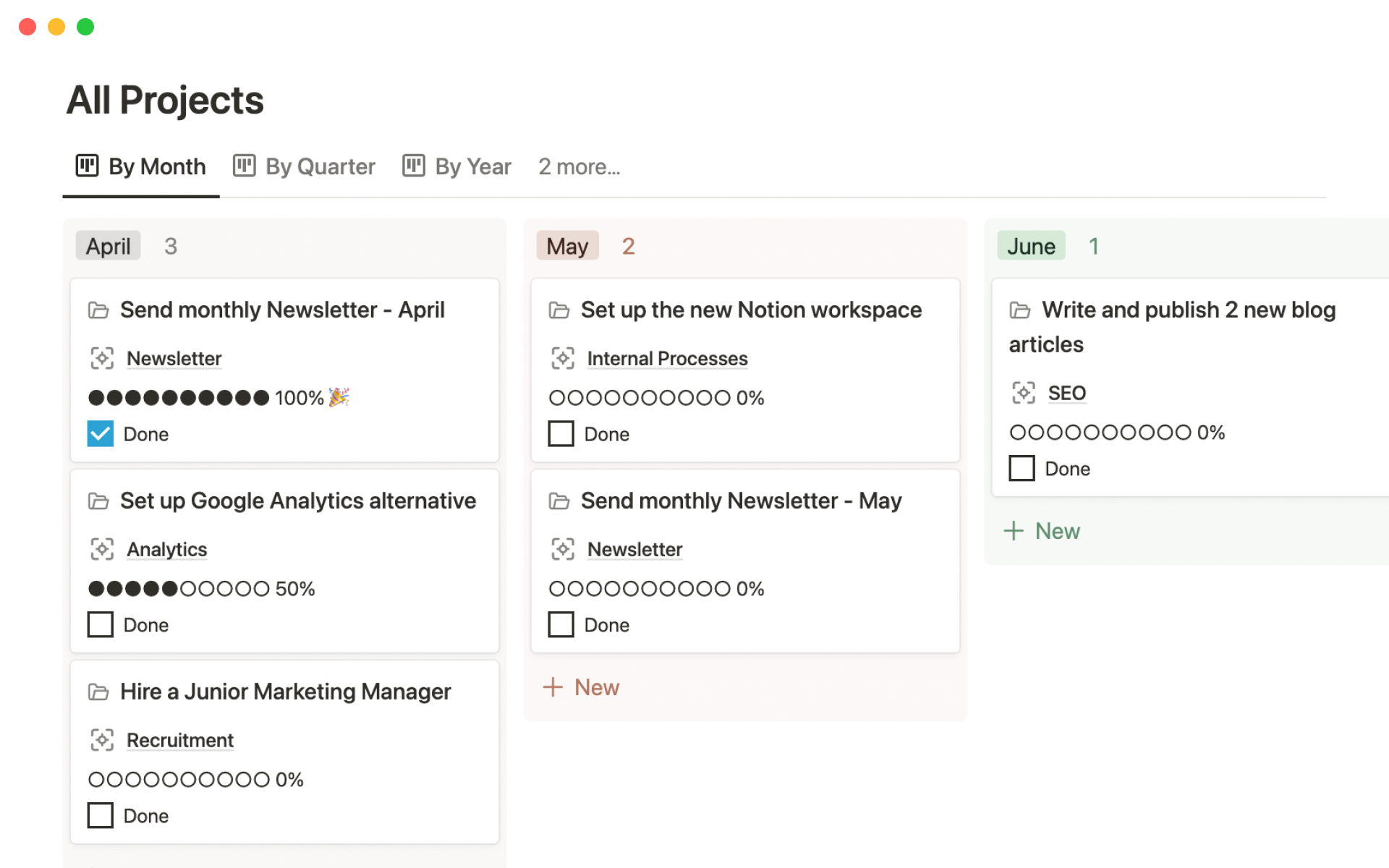Open the Send monthly Newsletter - May card

(741, 500)
